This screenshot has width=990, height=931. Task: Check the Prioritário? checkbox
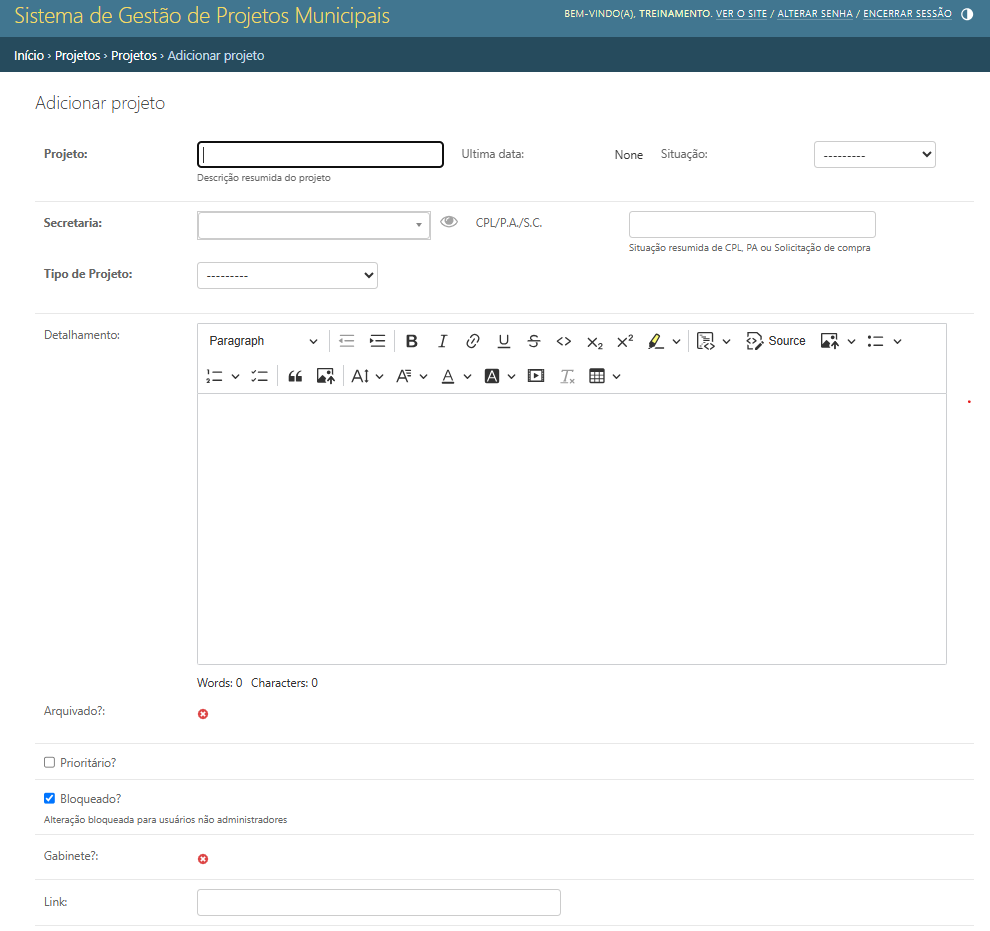(49, 762)
